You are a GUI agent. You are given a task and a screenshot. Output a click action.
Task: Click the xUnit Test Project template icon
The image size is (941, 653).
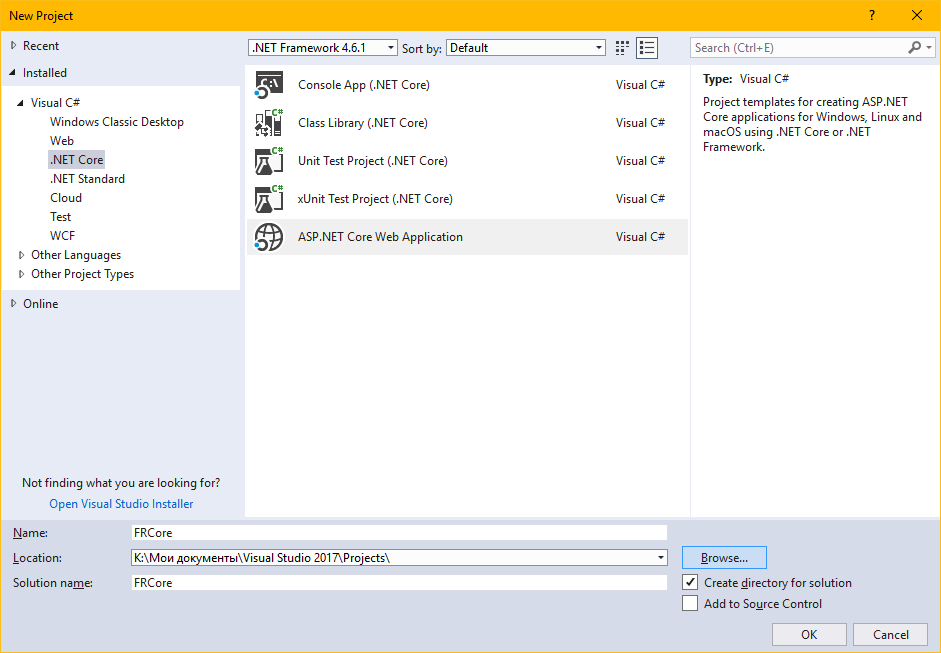268,199
